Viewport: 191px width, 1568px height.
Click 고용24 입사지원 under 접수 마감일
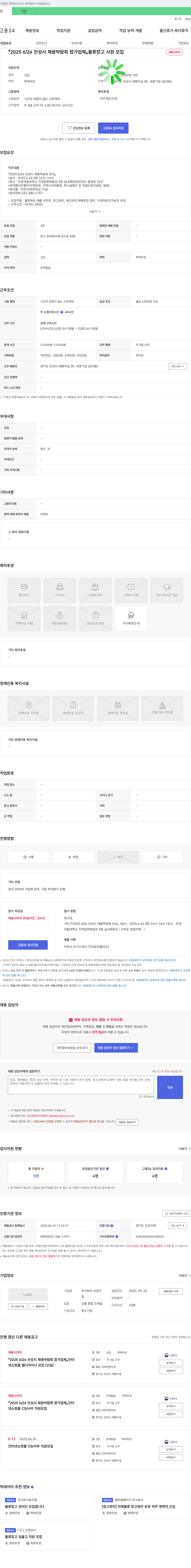point(27,945)
